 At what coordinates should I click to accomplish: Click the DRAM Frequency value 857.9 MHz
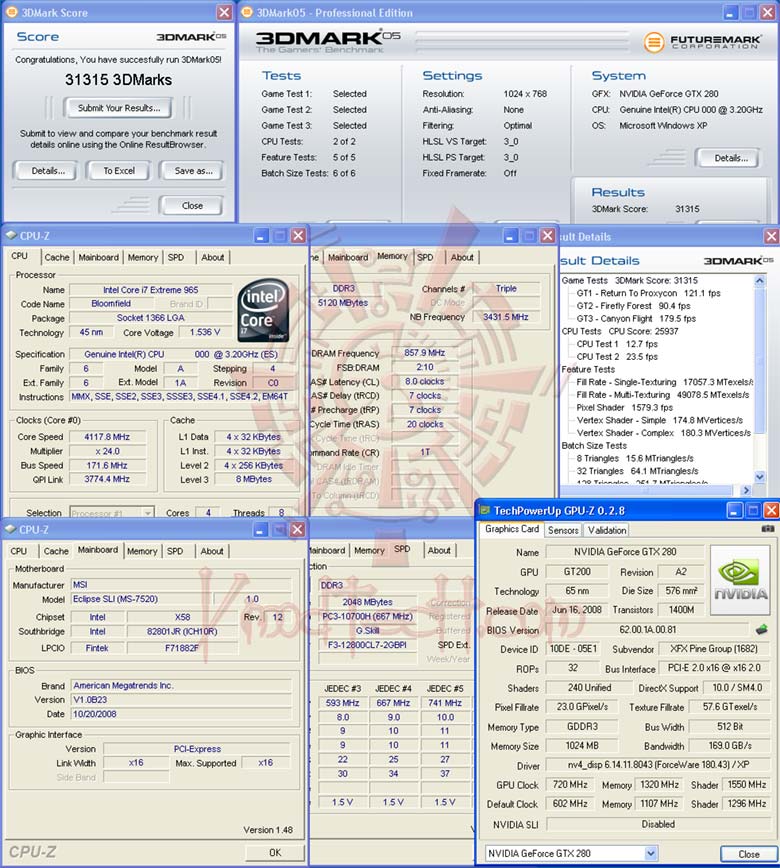tap(425, 353)
